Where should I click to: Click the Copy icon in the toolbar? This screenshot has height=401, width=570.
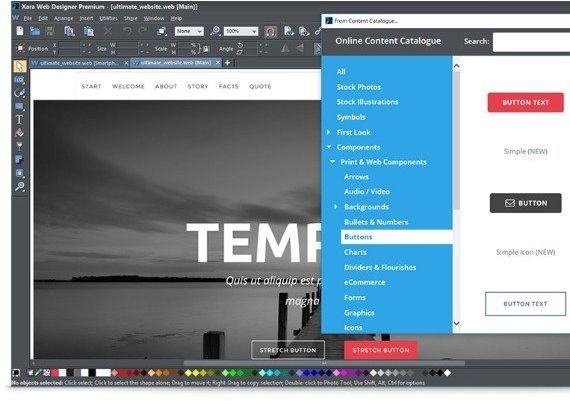click(69, 31)
